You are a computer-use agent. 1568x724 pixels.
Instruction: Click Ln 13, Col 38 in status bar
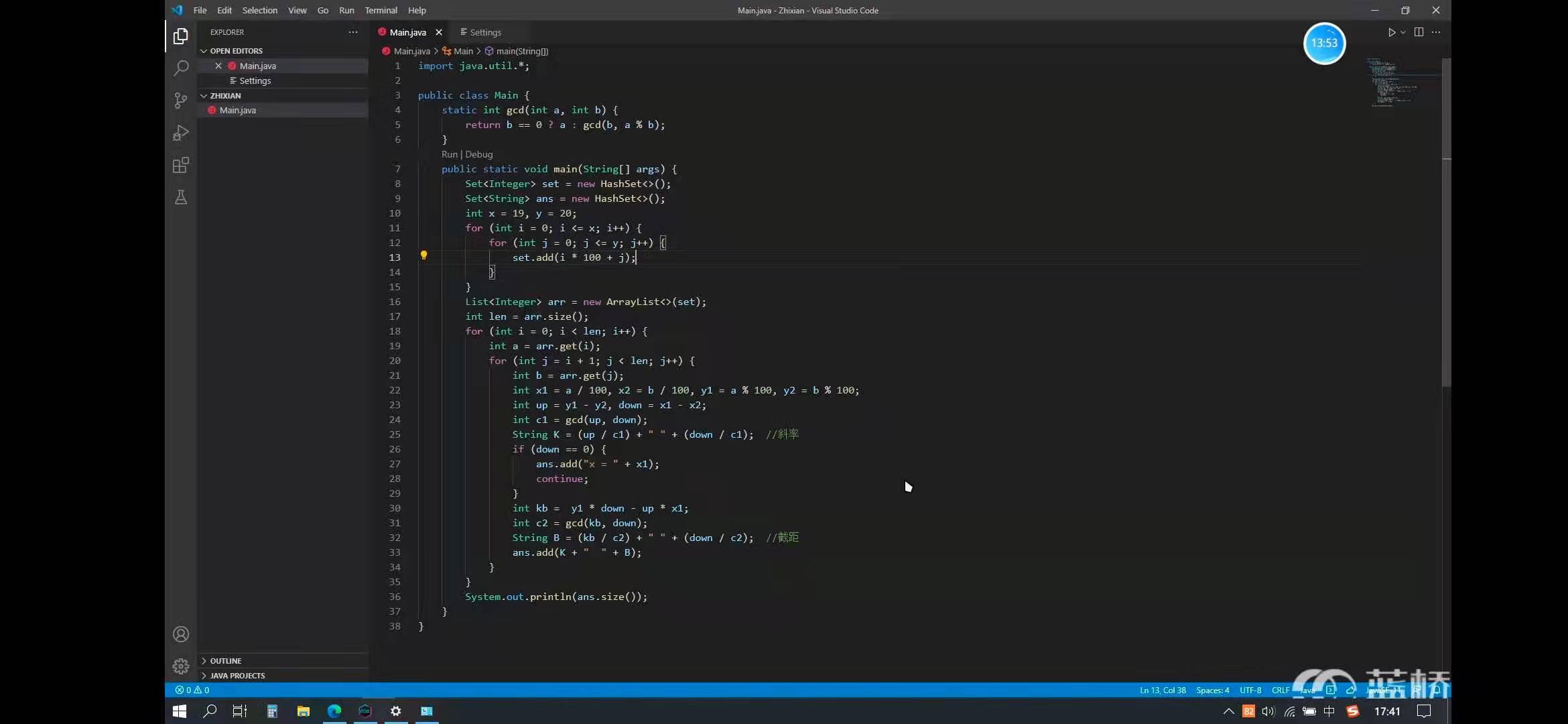tap(1163, 690)
